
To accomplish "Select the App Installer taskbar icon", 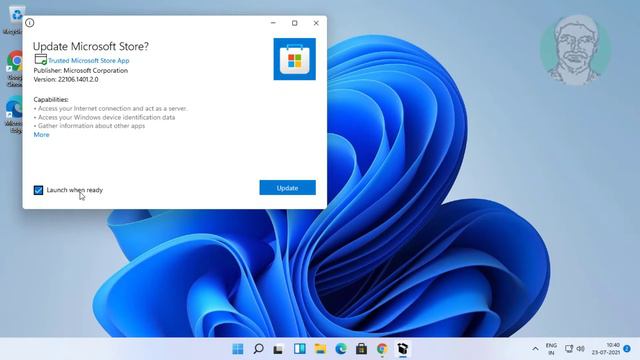I will (403, 349).
